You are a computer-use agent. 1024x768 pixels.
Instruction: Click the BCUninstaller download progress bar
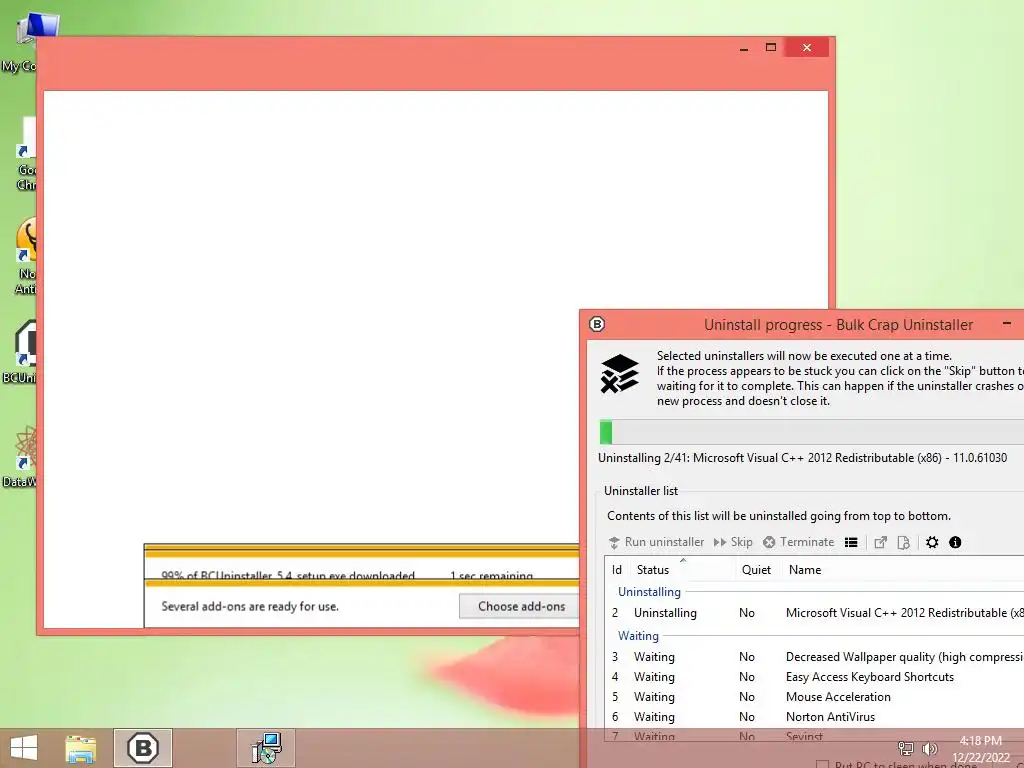[361, 552]
